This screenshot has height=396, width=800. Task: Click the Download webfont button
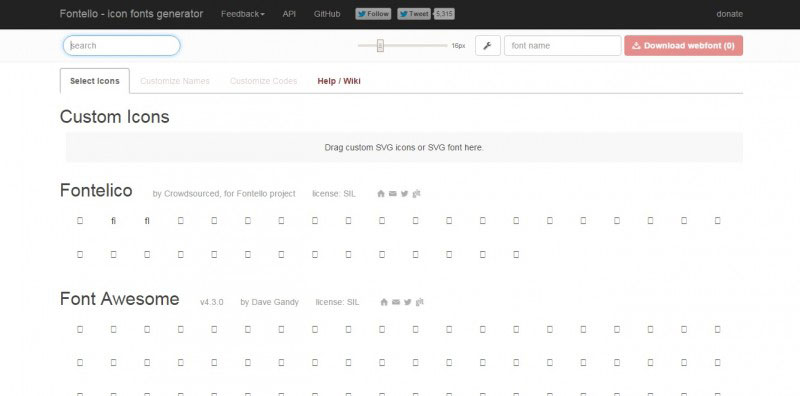coord(684,45)
